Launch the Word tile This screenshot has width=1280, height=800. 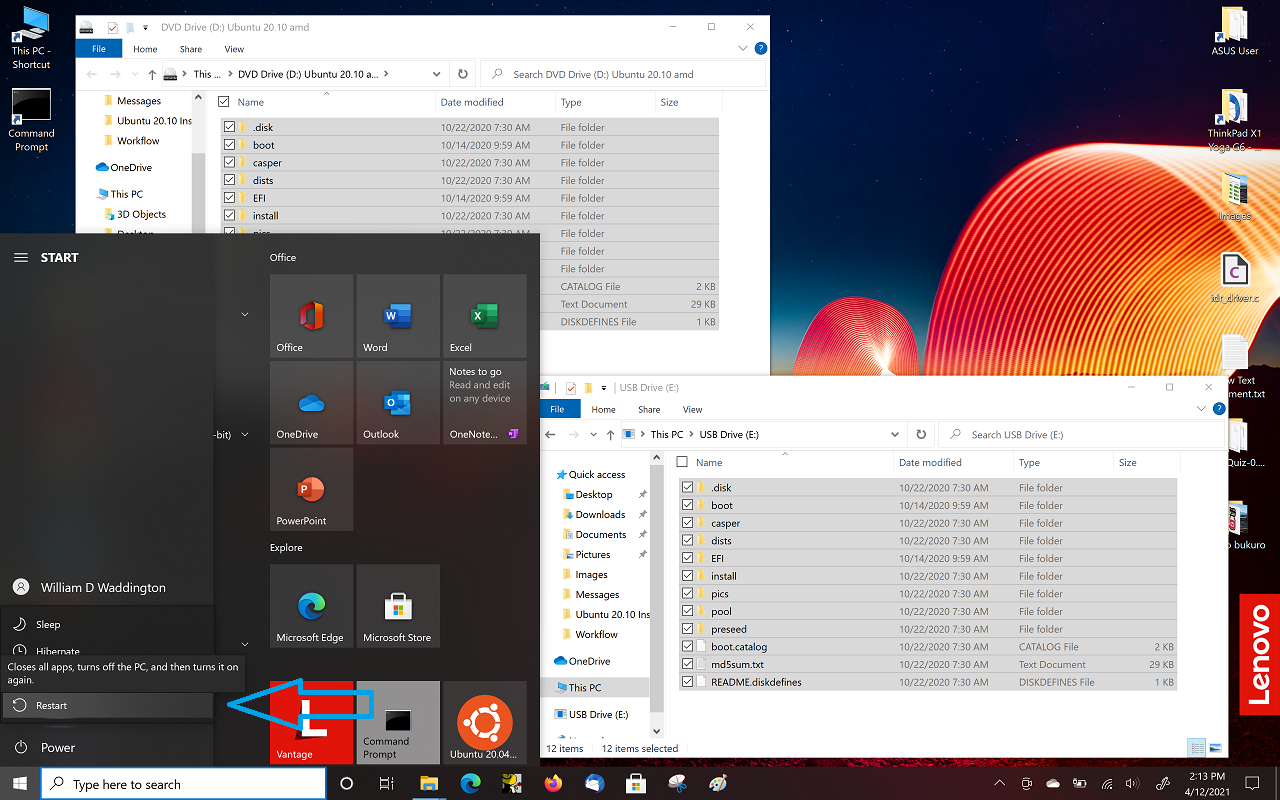tap(398, 316)
